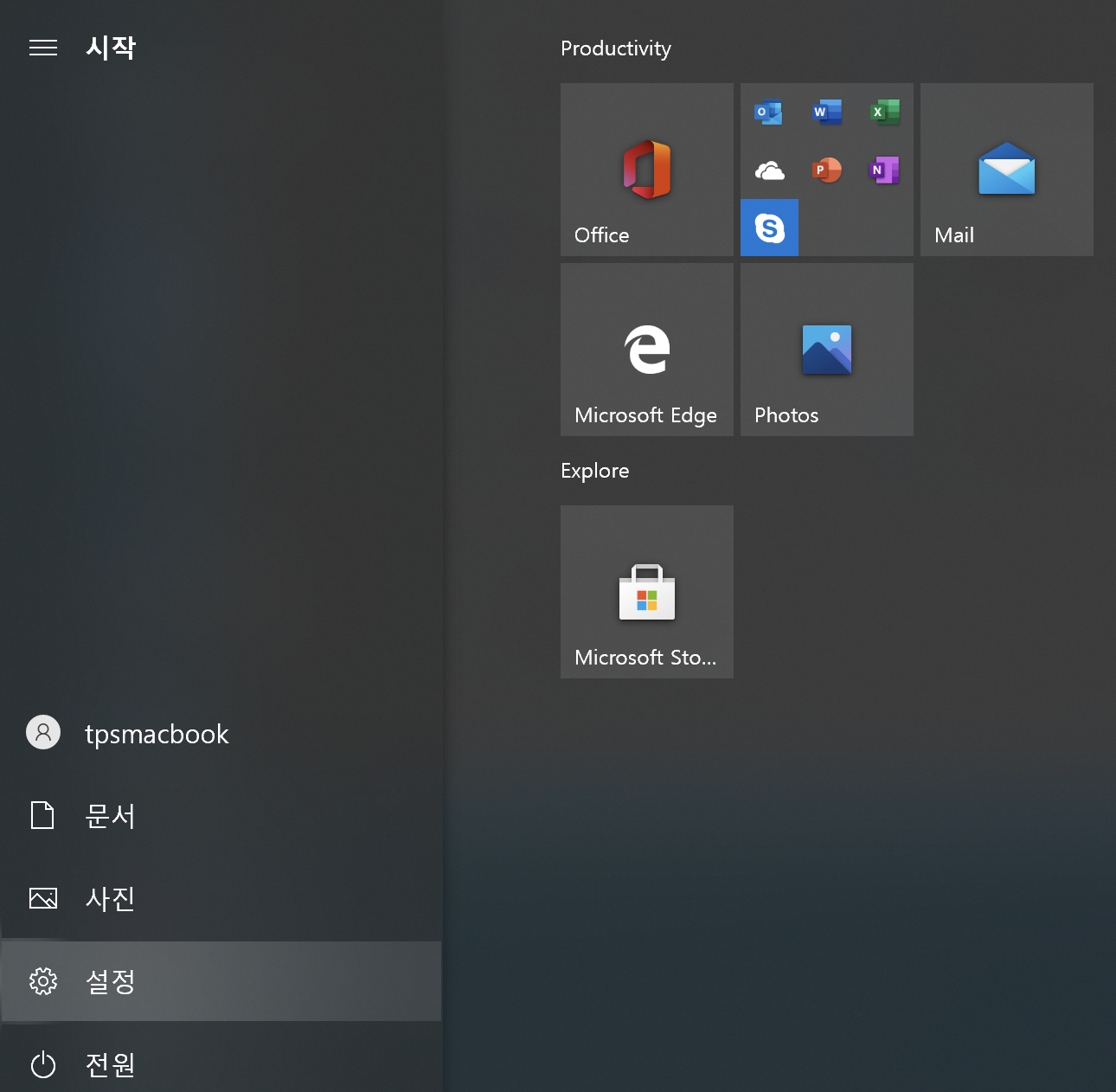Open 설정 (Settings)
Screen dimensions: 1116x1092
coord(221,981)
